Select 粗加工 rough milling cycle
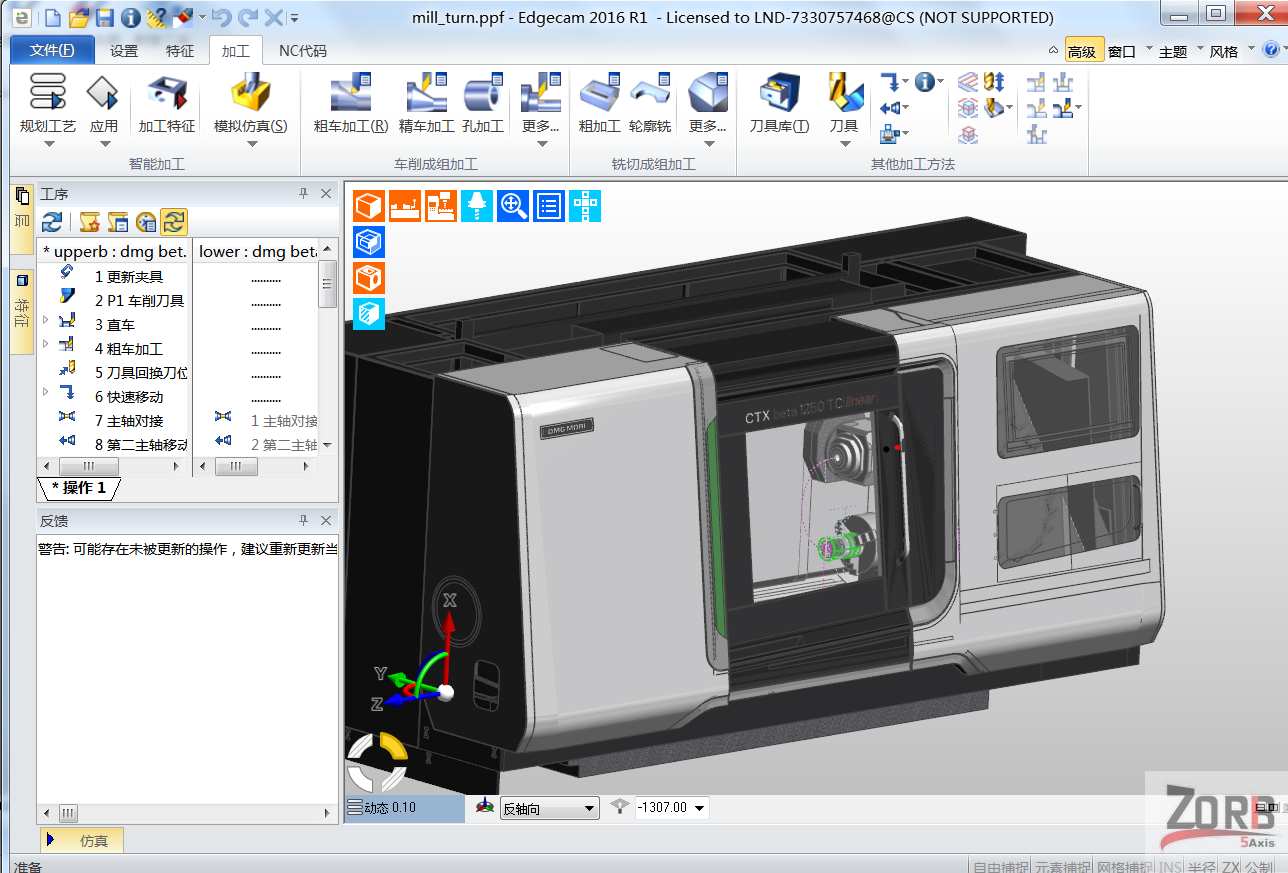 (x=600, y=104)
